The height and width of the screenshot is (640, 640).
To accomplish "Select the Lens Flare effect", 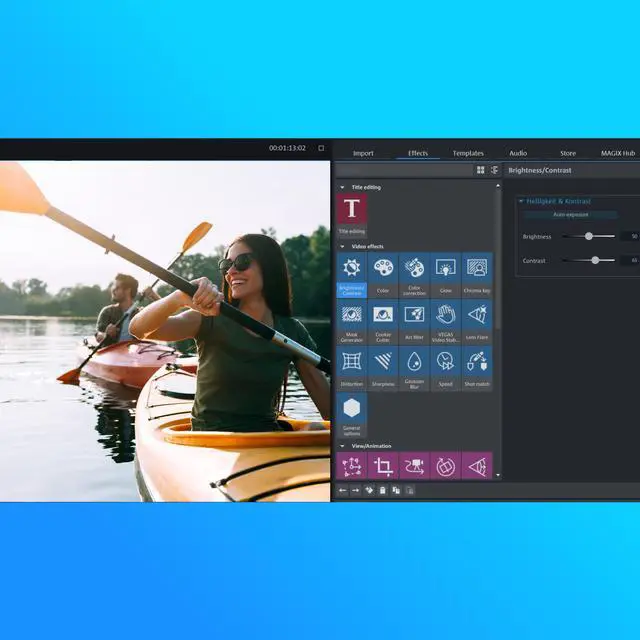I will pyautogui.click(x=477, y=322).
